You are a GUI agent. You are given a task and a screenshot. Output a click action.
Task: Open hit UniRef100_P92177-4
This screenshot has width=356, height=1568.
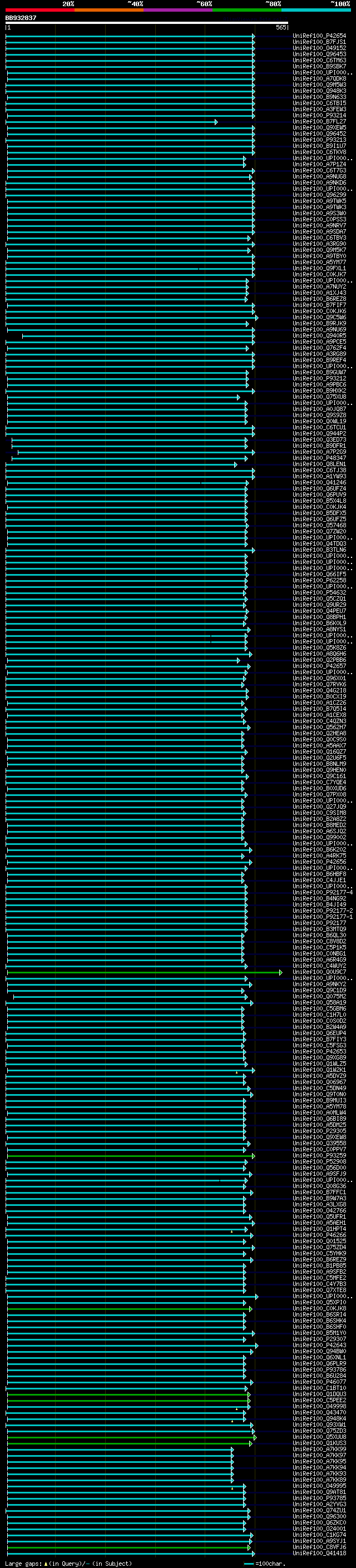click(323, 892)
